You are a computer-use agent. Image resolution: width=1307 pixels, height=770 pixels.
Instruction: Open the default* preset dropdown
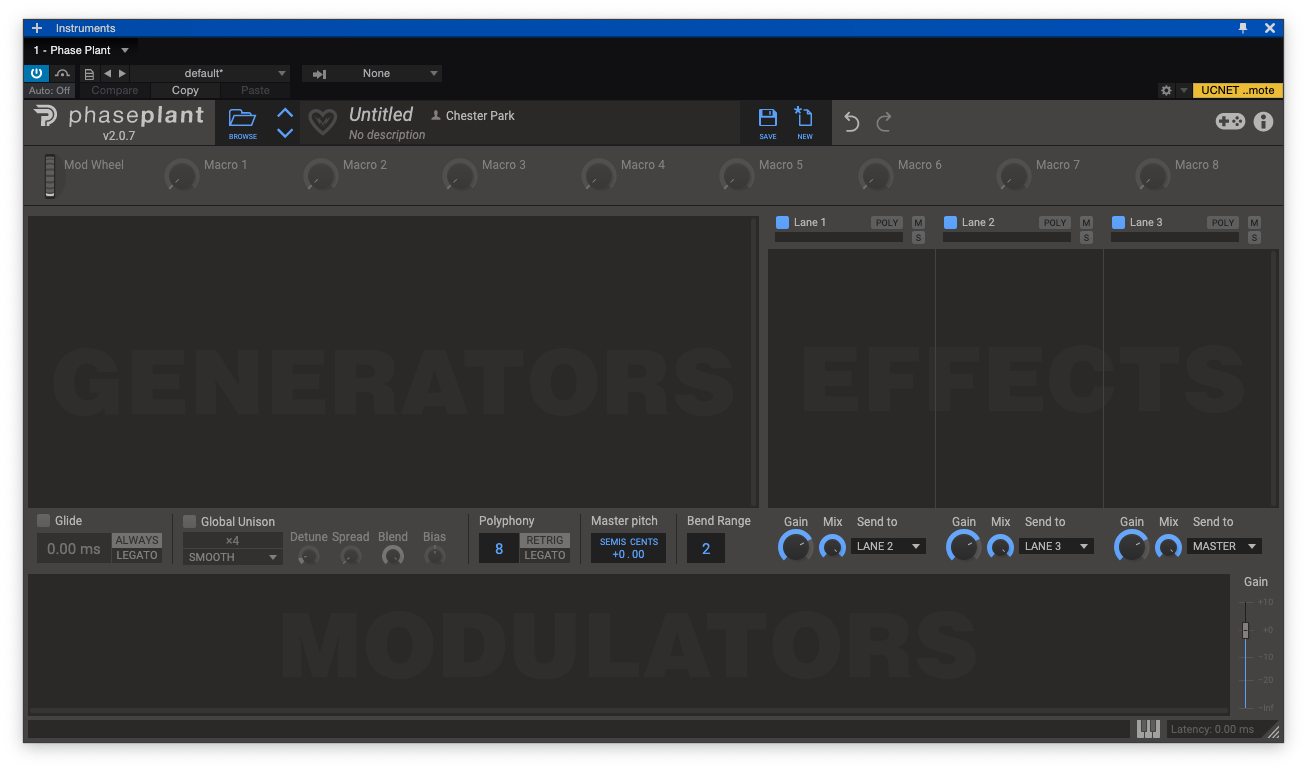pos(210,73)
